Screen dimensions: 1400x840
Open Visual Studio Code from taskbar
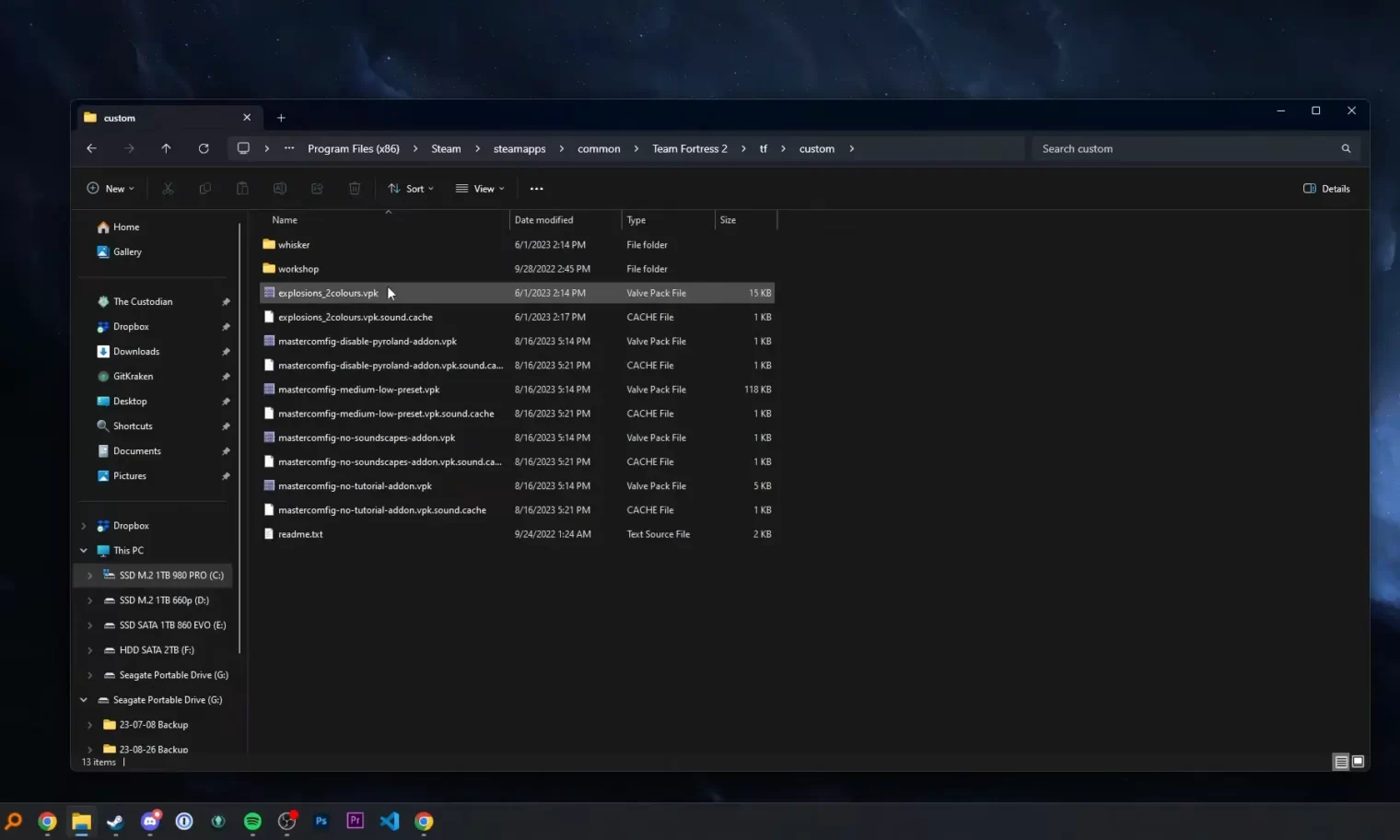[x=390, y=822]
